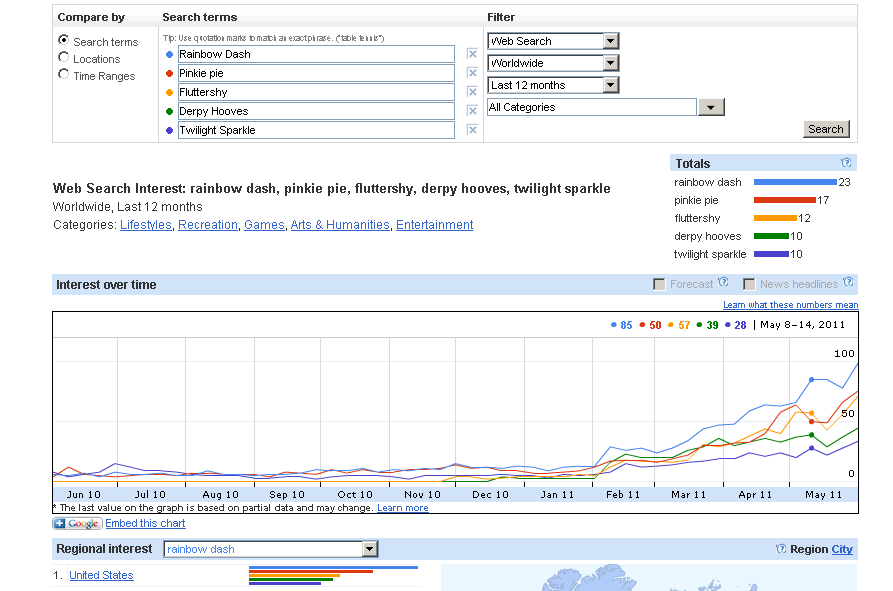Click Embed this chart link
893x591 pixels.
(145, 523)
